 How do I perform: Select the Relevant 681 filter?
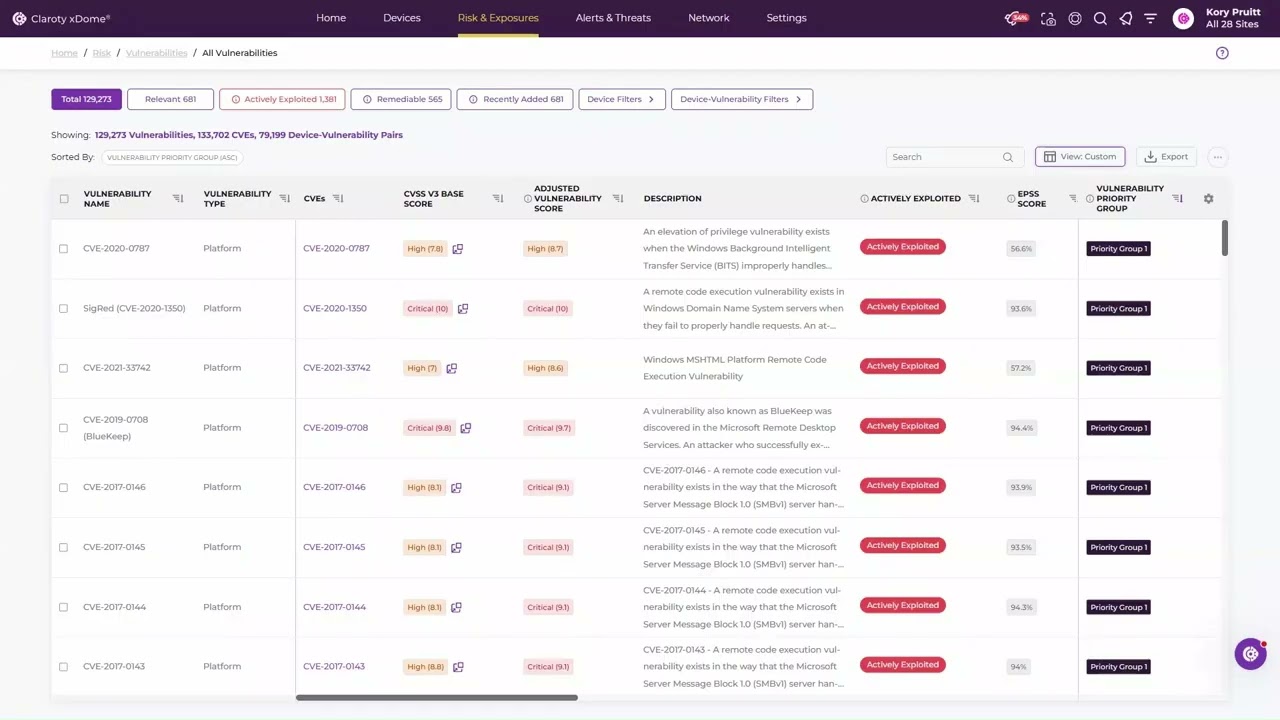tap(170, 99)
